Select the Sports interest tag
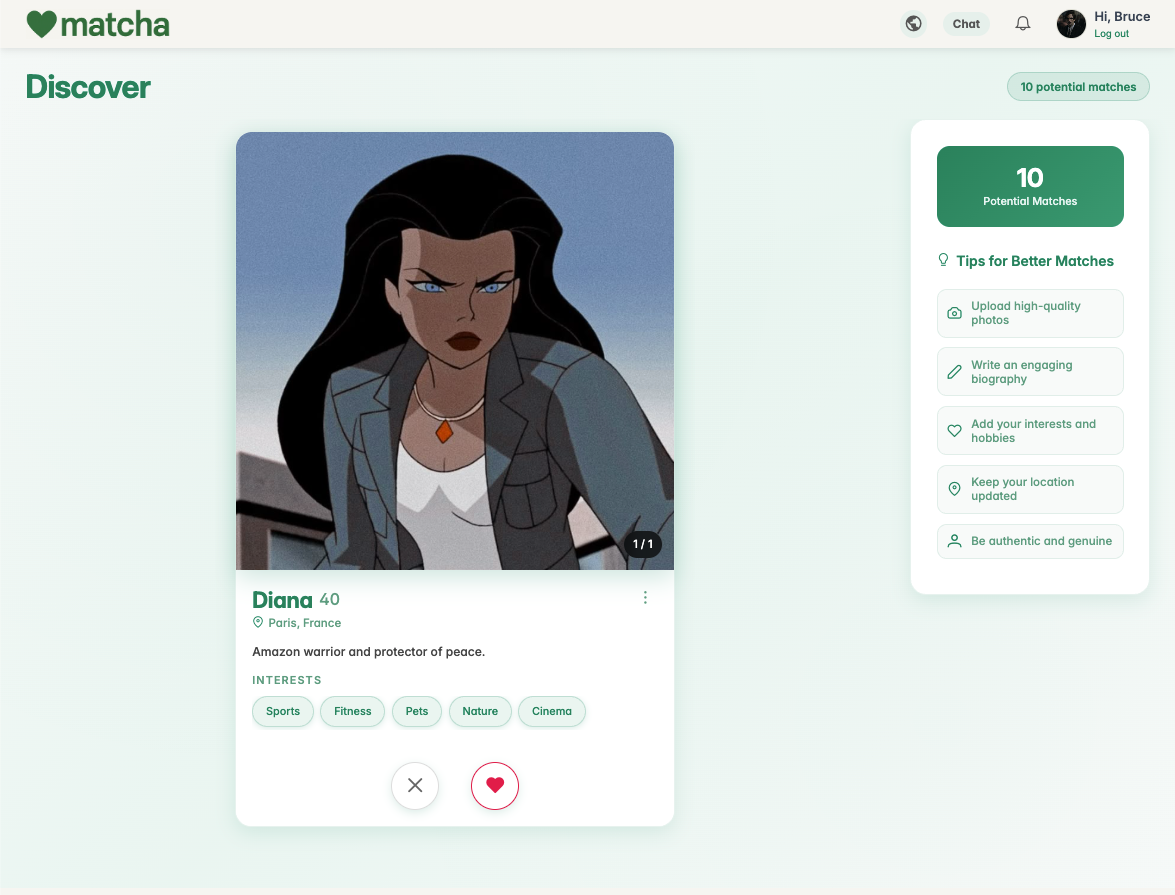The image size is (1175, 895). (x=283, y=712)
